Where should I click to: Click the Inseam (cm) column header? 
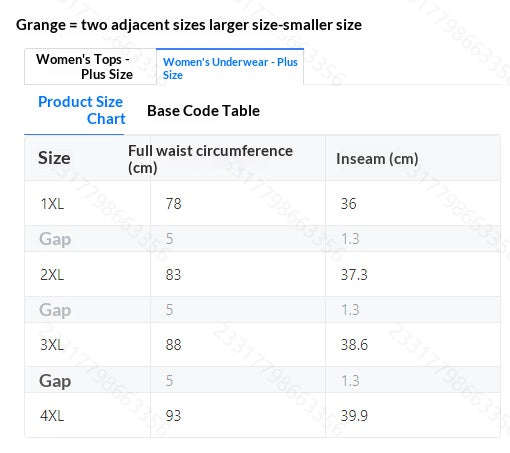tap(377, 159)
